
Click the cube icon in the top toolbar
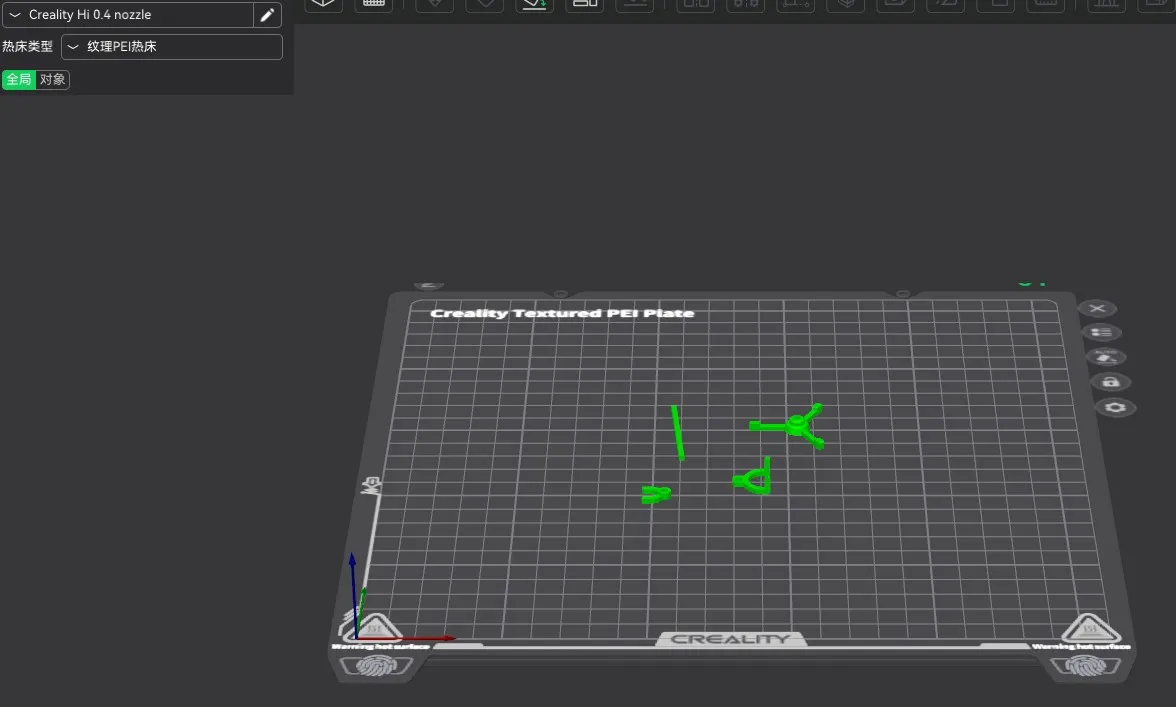click(x=323, y=4)
